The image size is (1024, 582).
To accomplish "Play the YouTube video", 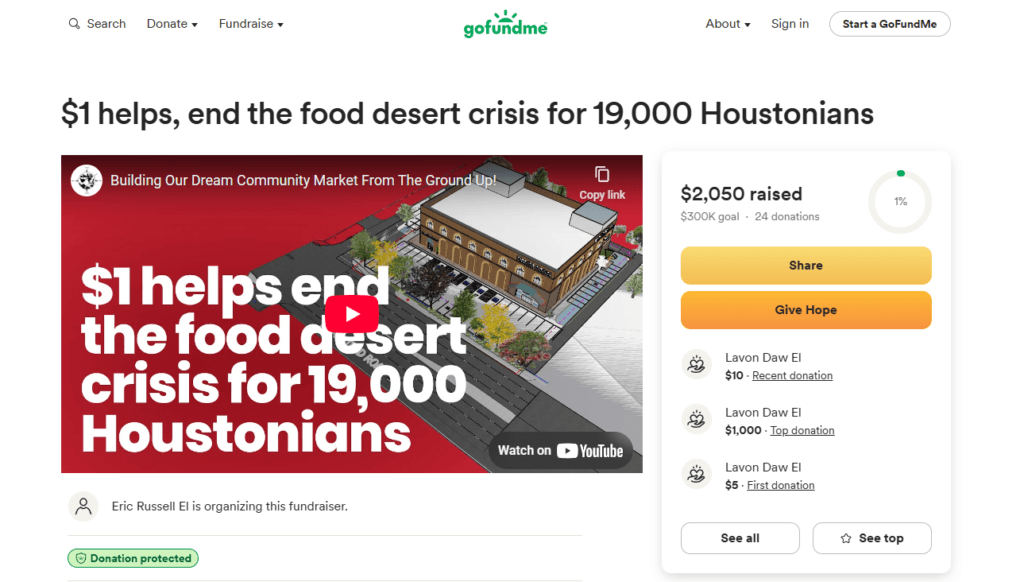I will click(x=352, y=314).
